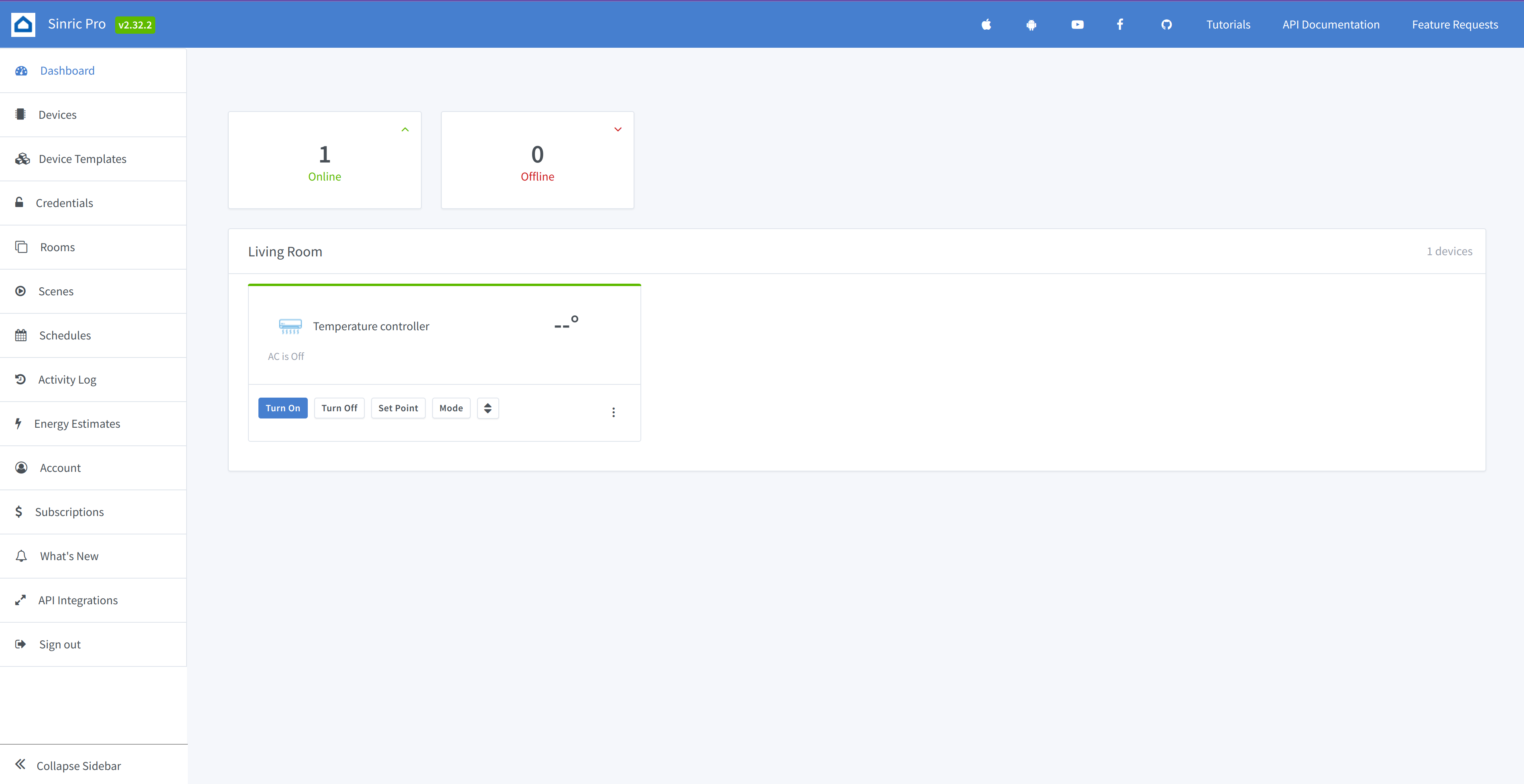Image resolution: width=1524 pixels, height=784 pixels.
Task: Sign out of Sinric Pro
Action: pyautogui.click(x=93, y=644)
